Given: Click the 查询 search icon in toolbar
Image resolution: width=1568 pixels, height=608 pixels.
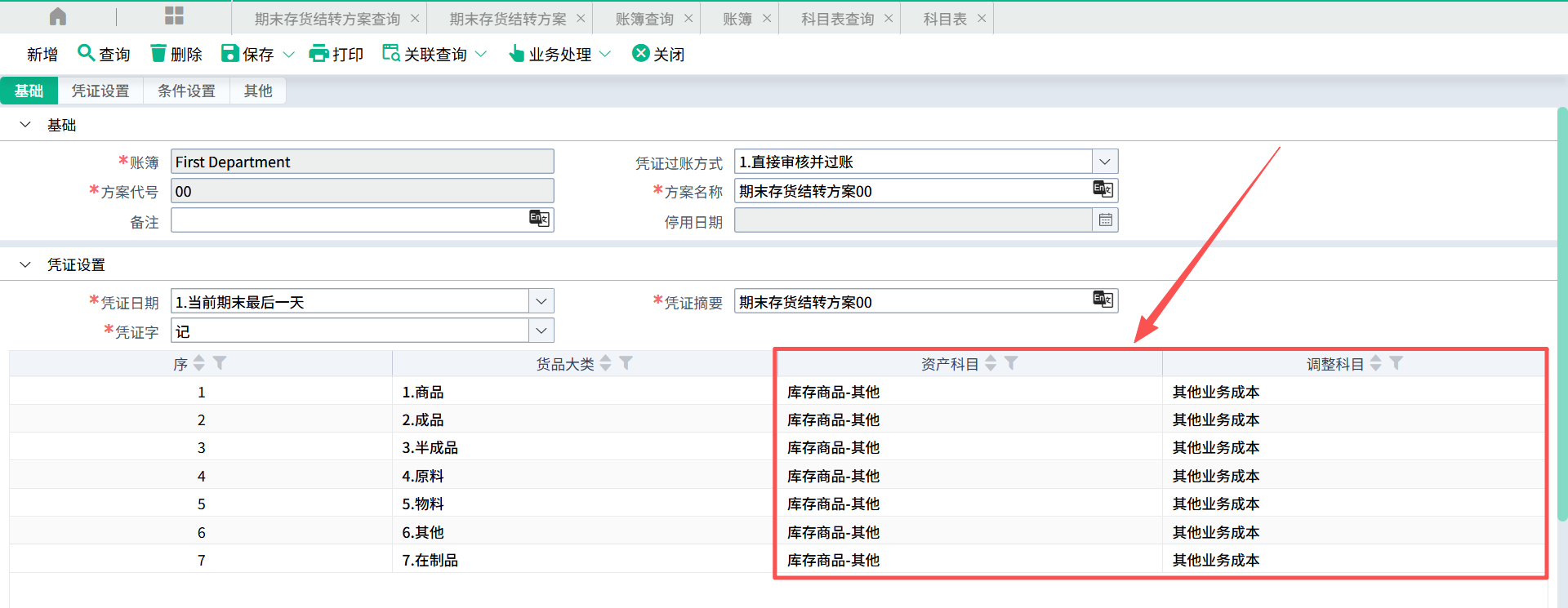Looking at the screenshot, I should (86, 54).
